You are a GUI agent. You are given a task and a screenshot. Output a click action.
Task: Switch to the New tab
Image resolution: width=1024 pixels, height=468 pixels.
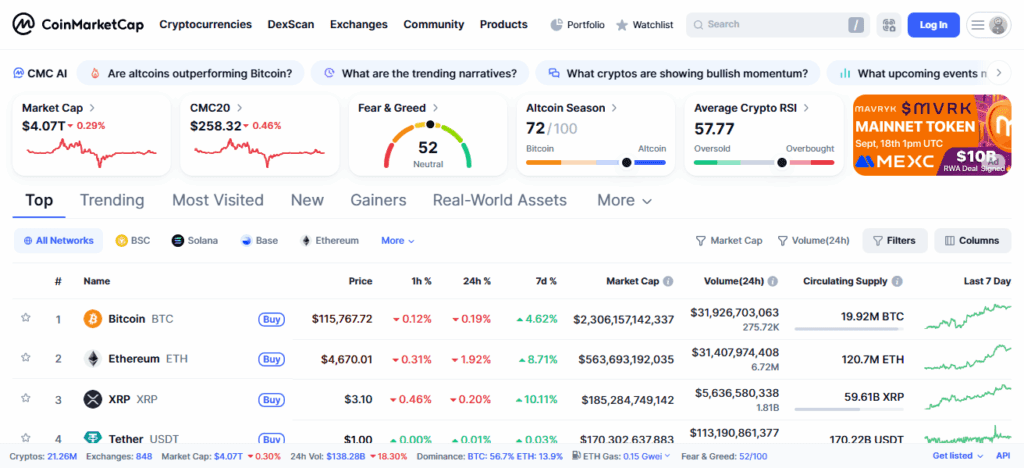coord(307,200)
